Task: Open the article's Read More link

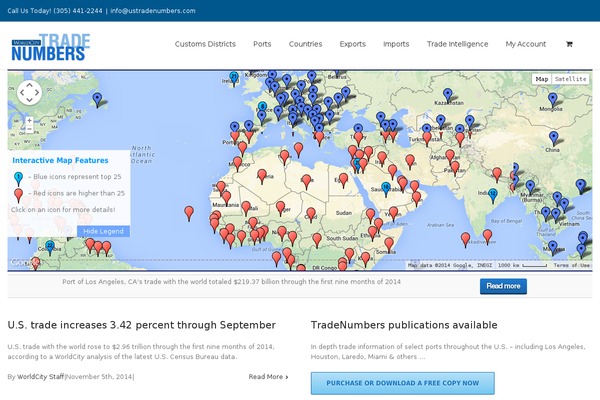Action: [x=268, y=377]
